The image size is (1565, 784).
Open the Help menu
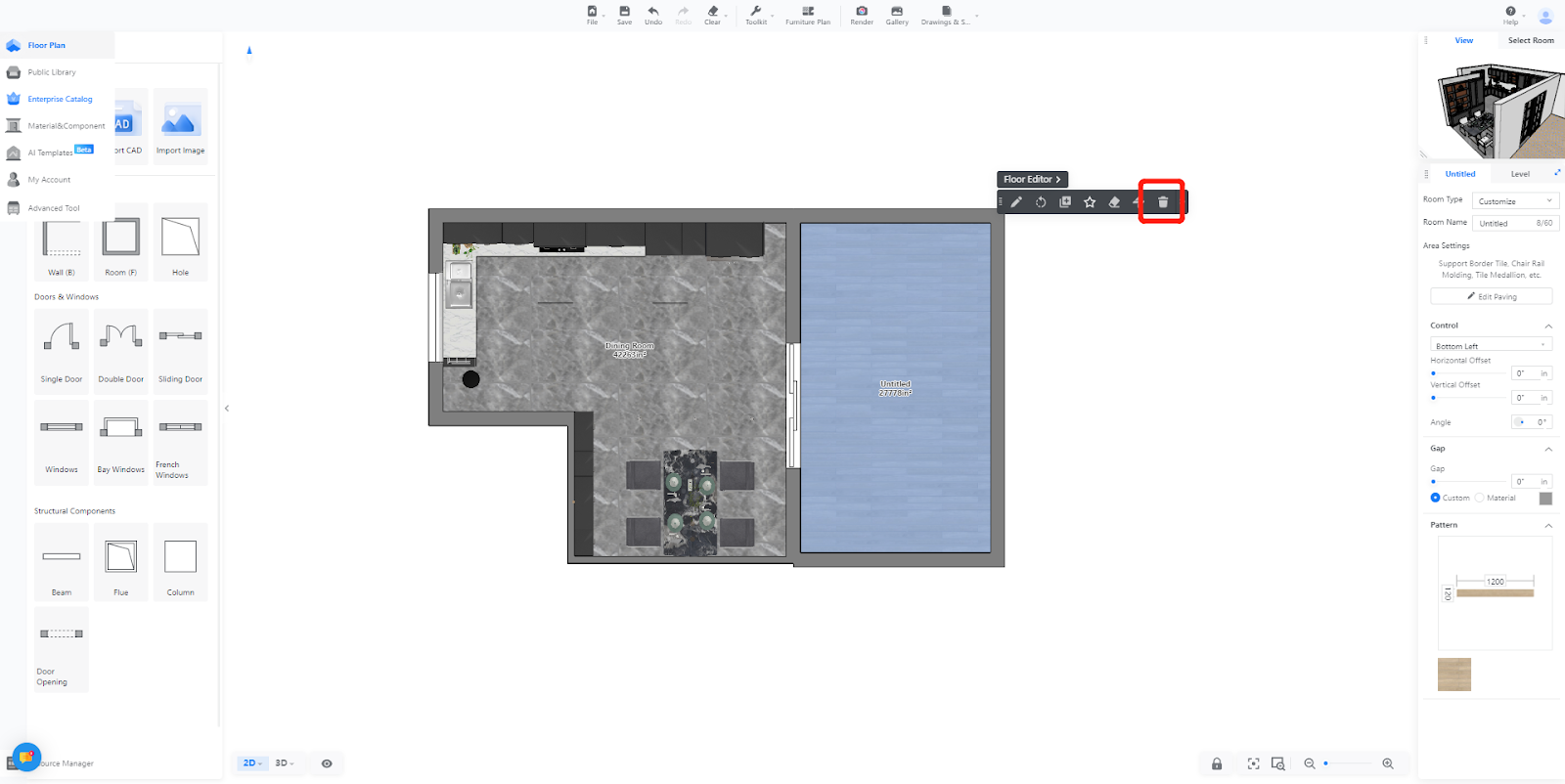(x=1511, y=15)
